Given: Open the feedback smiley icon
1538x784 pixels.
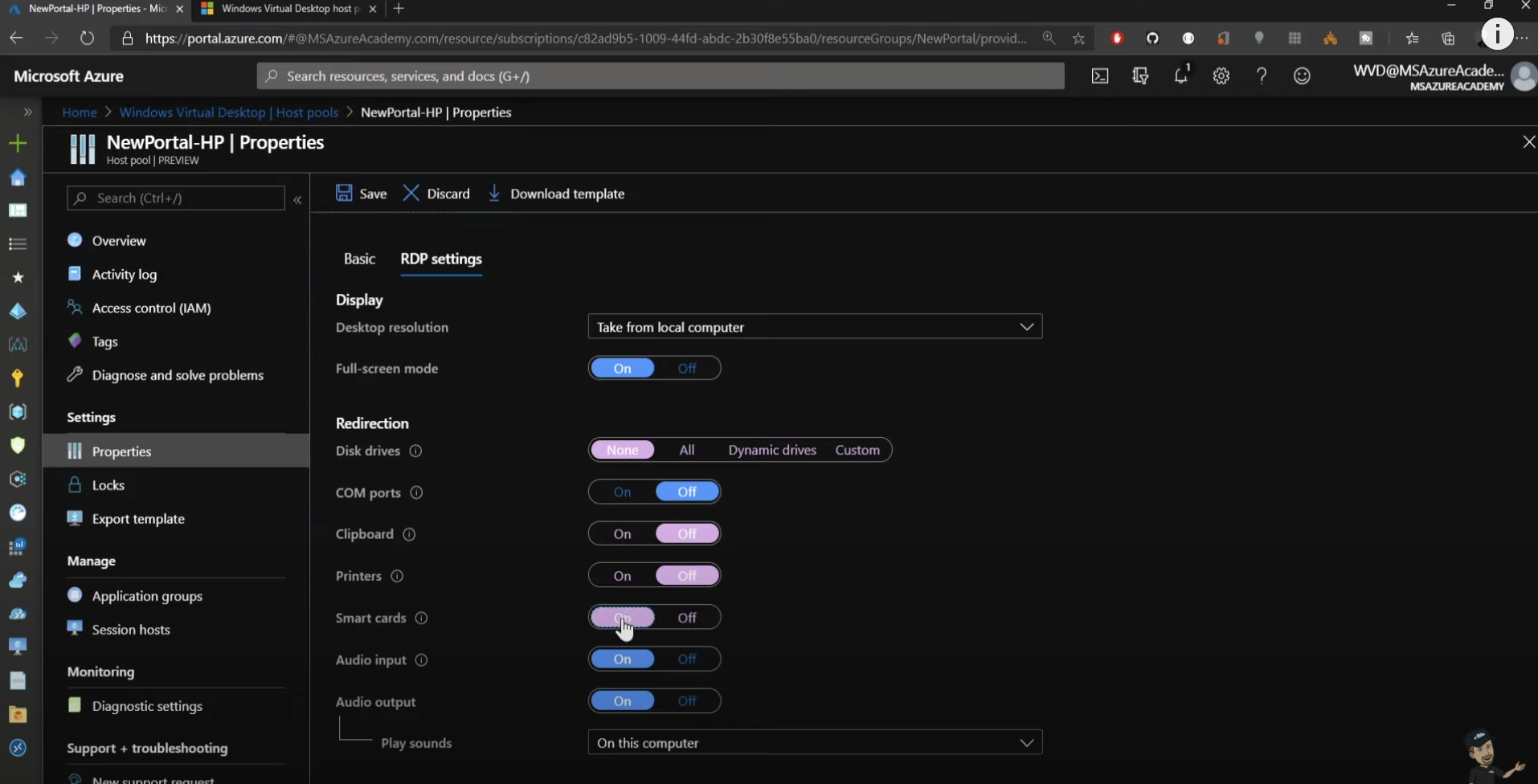Looking at the screenshot, I should (x=1302, y=76).
